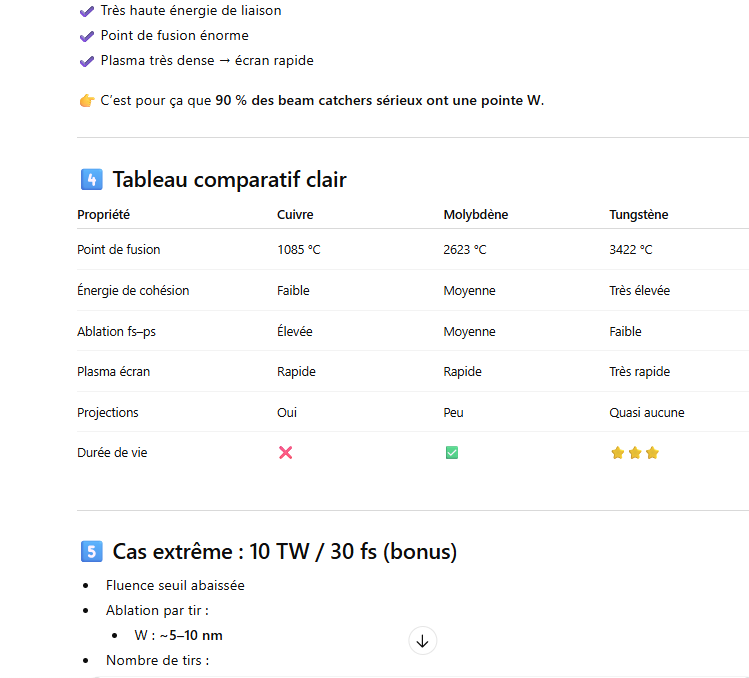Click checkmark beside 'Point de fusion énorme'
The width and height of the screenshot is (749, 678).
point(87,36)
